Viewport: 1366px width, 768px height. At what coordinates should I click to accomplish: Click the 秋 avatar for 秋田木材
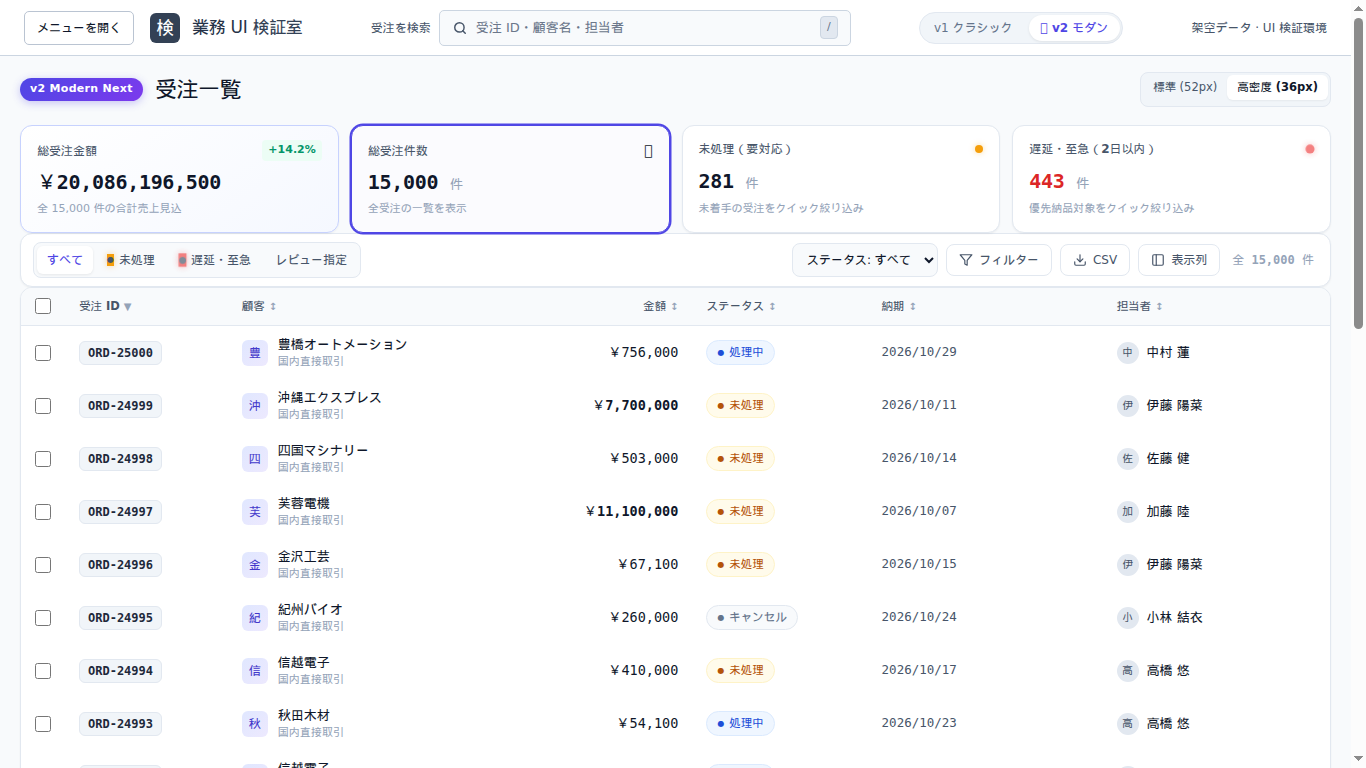(x=255, y=724)
